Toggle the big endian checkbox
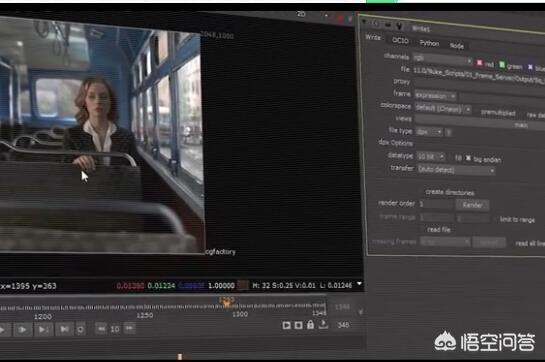545x362 pixels. (468, 158)
